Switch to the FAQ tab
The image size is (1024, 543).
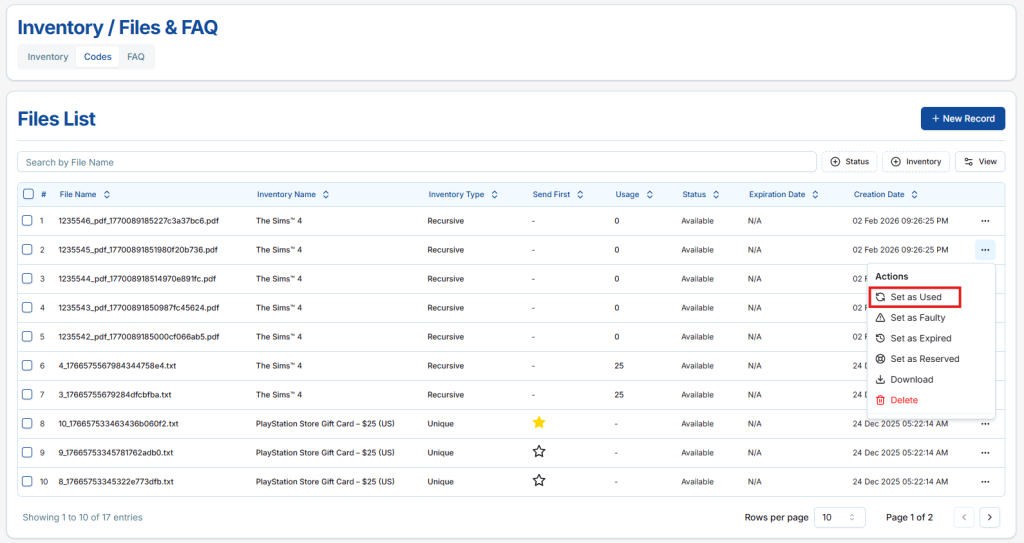pos(136,57)
